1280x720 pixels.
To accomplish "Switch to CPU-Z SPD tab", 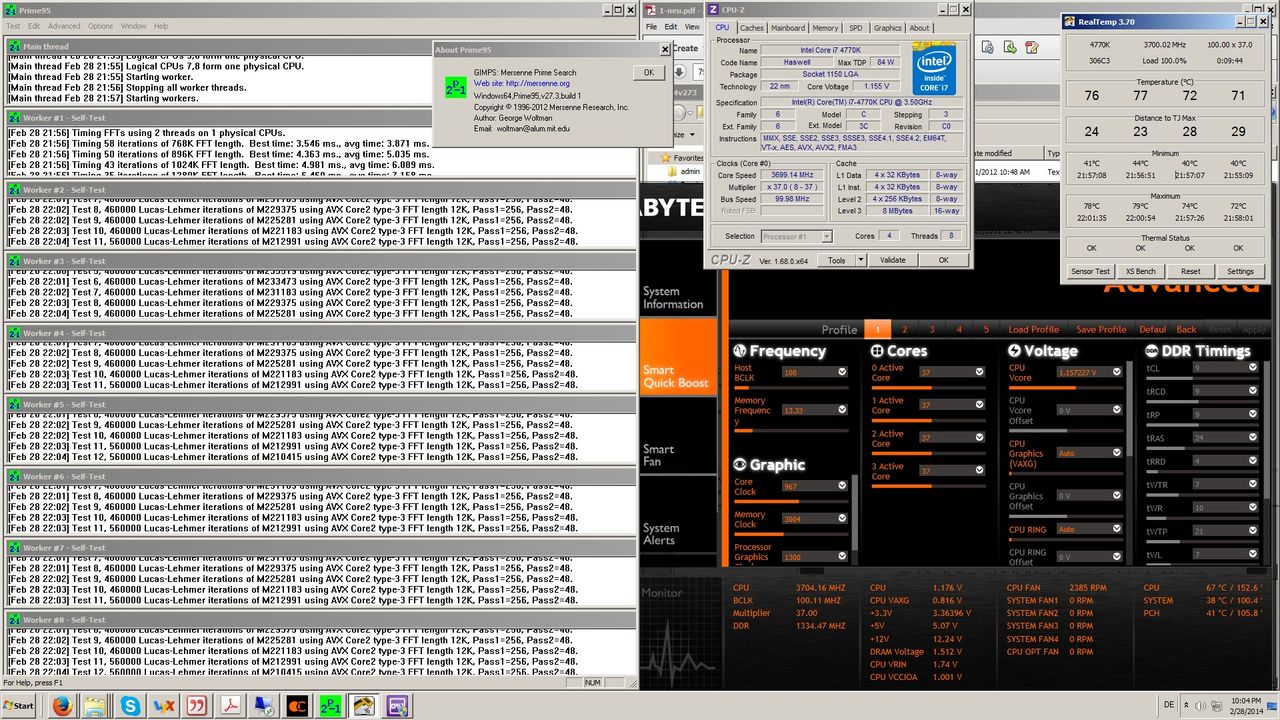I will coord(856,28).
